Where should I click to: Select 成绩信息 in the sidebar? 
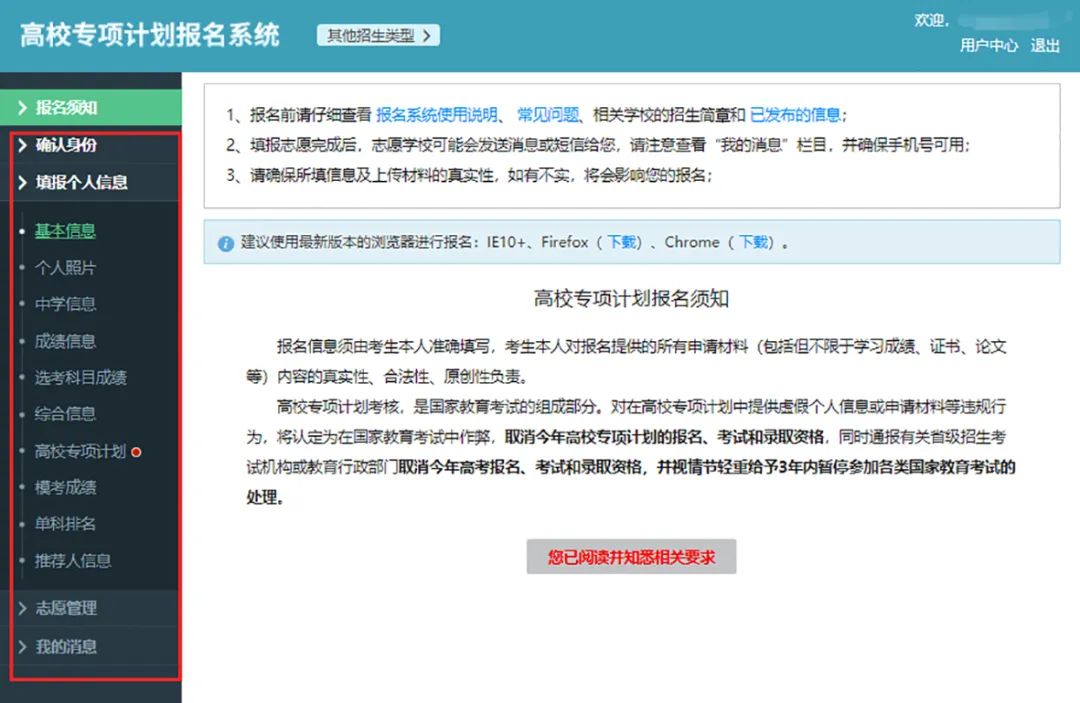(x=65, y=341)
